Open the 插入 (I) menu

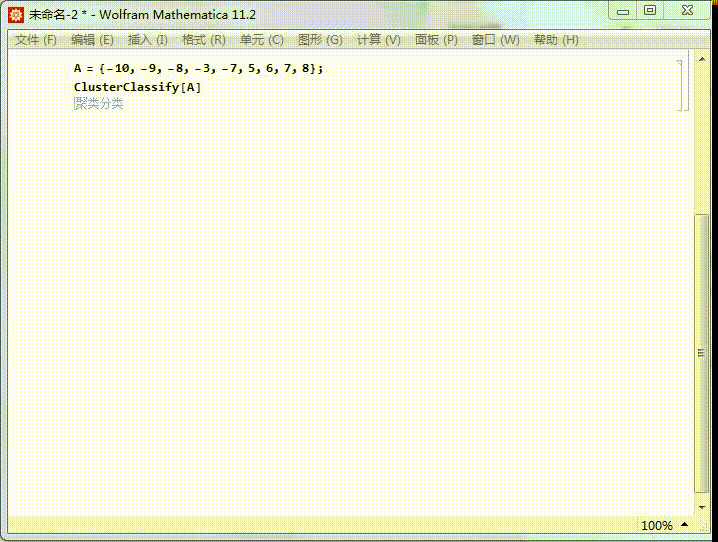click(147, 40)
